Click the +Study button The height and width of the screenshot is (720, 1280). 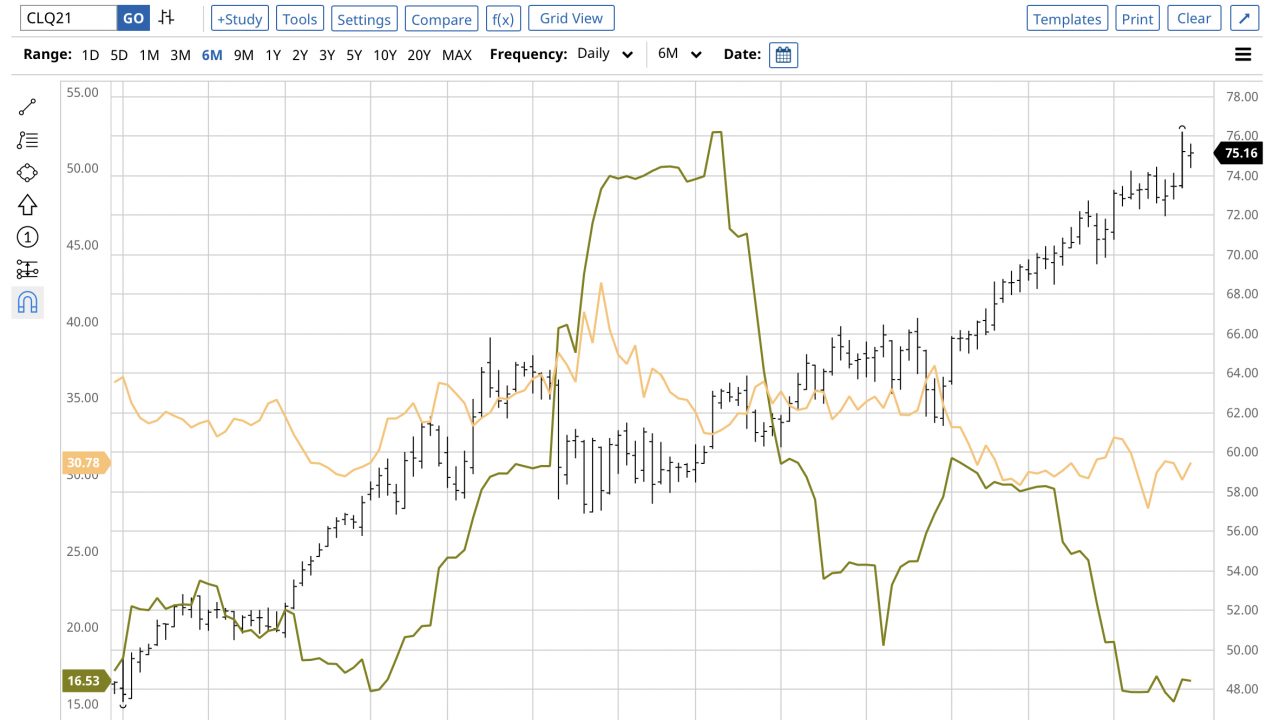click(239, 19)
